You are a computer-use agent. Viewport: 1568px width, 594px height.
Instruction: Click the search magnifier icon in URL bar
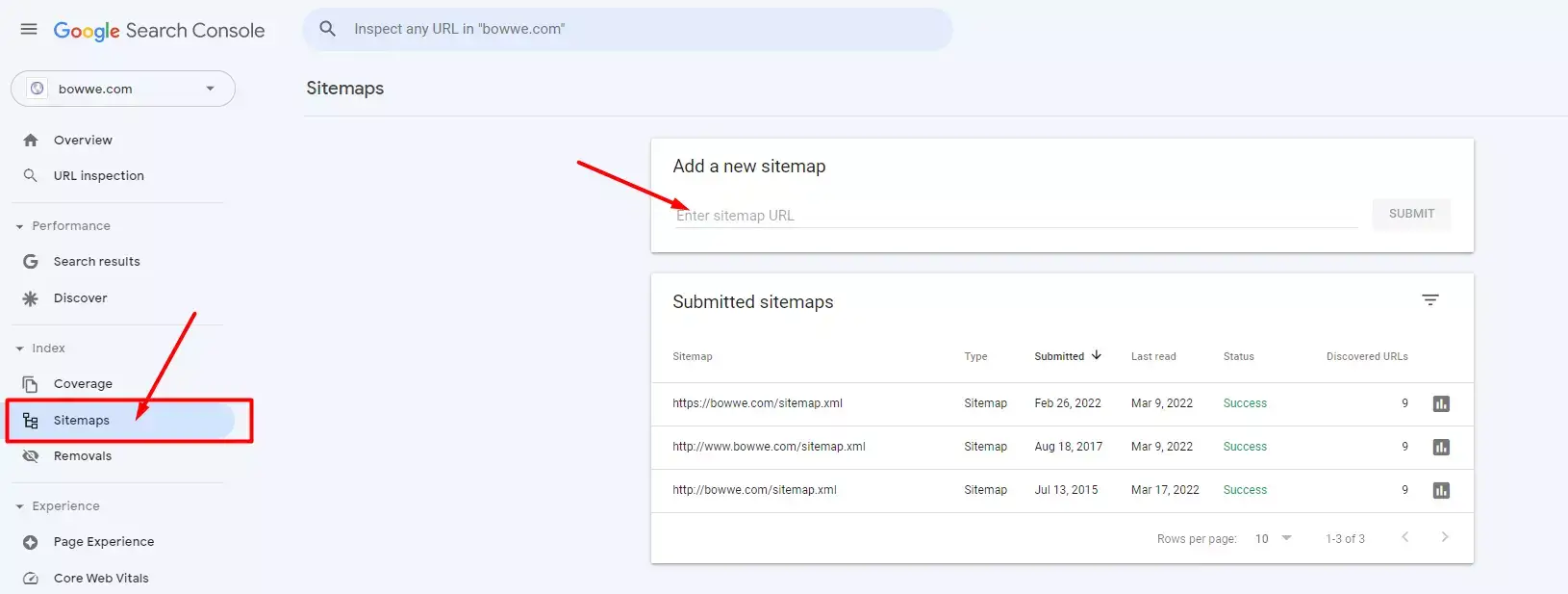(x=328, y=29)
